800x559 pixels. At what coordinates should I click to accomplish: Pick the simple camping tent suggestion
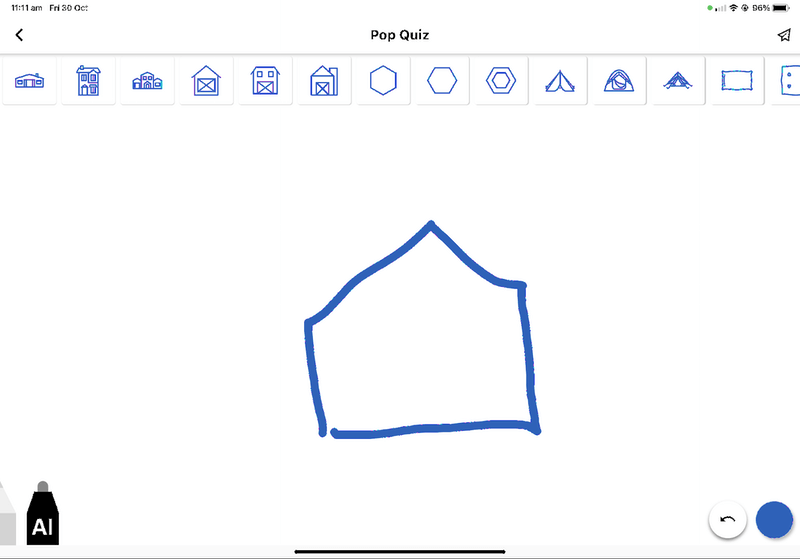(x=560, y=81)
